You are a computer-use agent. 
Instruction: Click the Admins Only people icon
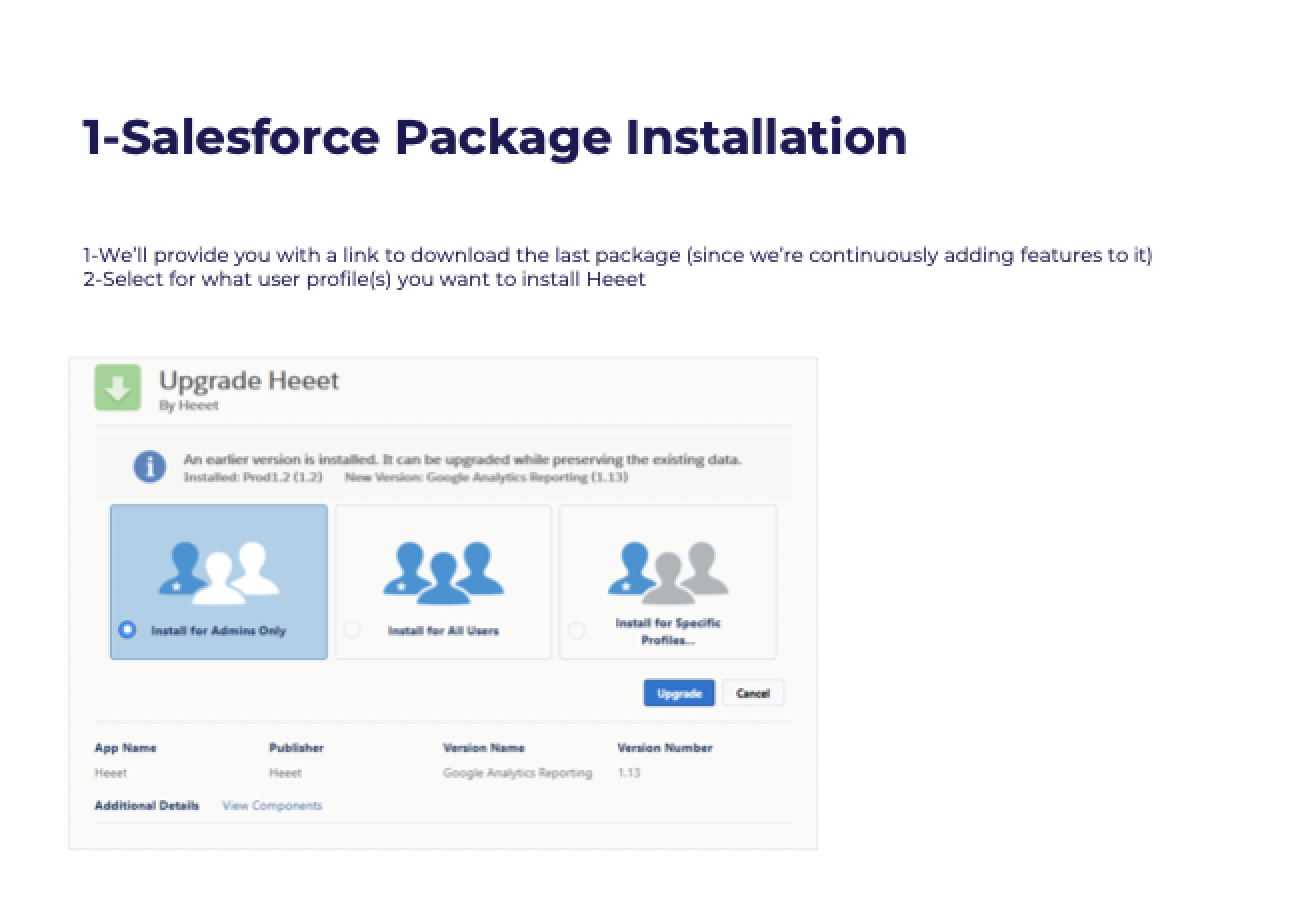click(219, 573)
